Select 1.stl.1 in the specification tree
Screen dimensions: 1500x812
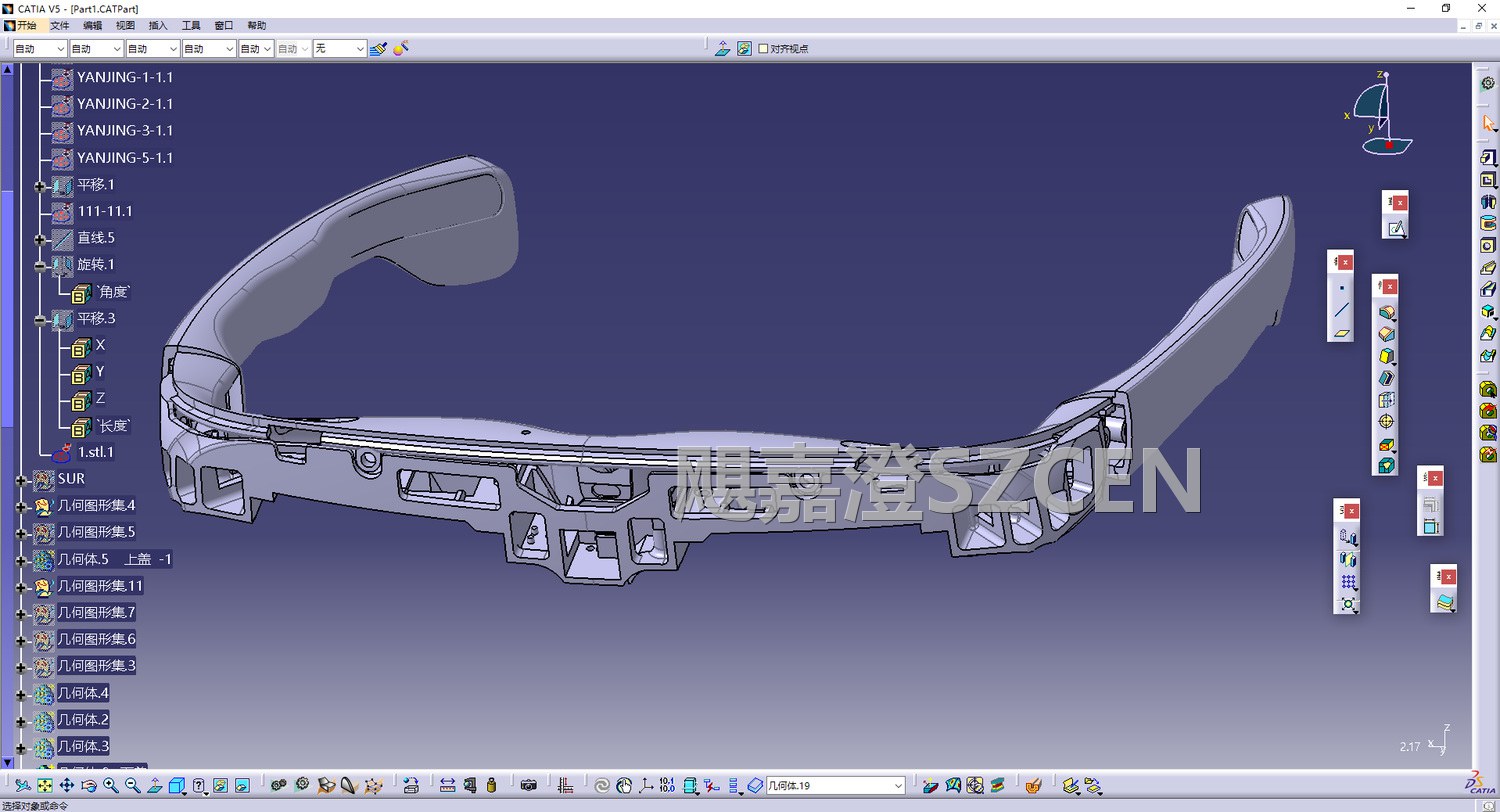coord(96,452)
